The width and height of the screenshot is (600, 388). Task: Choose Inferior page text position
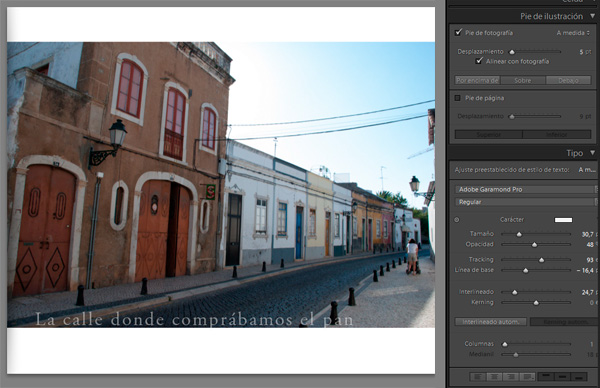point(557,135)
